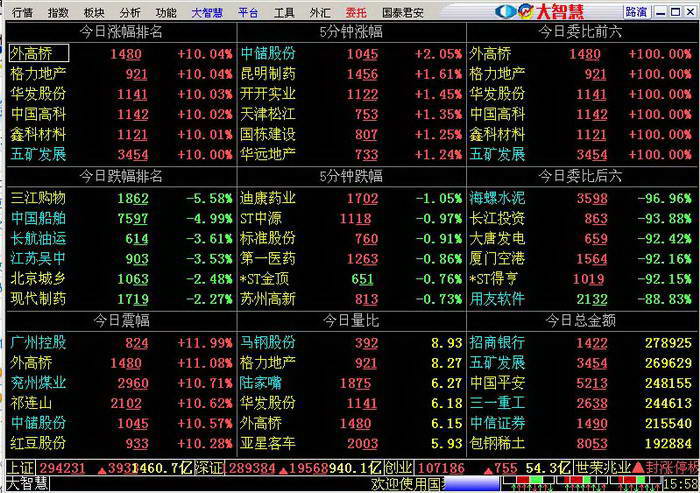Select the 华远地产 row
Image resolution: width=700 pixels, height=493 pixels.
(351, 154)
